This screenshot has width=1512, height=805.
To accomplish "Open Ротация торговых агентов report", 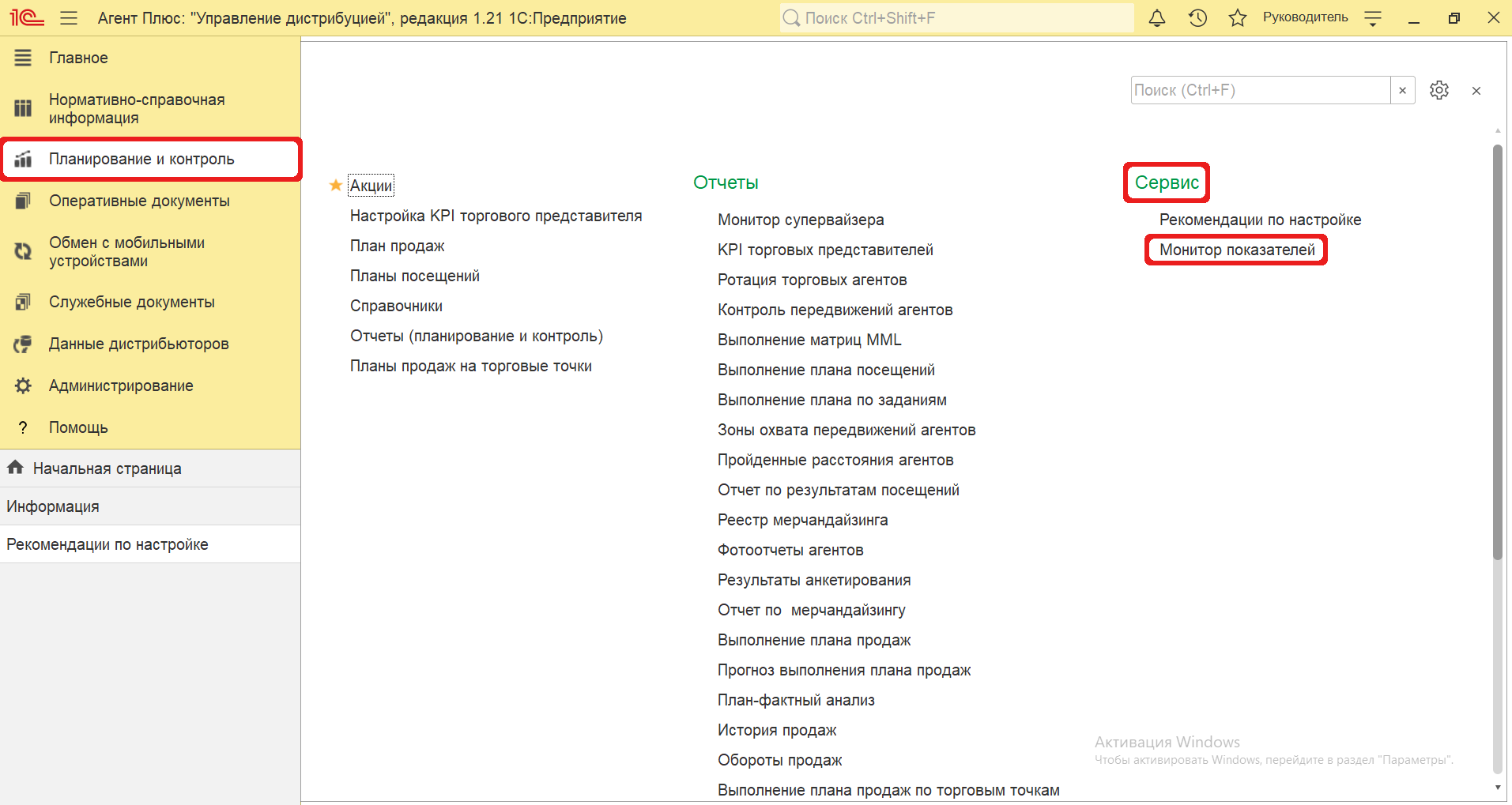I will click(812, 280).
